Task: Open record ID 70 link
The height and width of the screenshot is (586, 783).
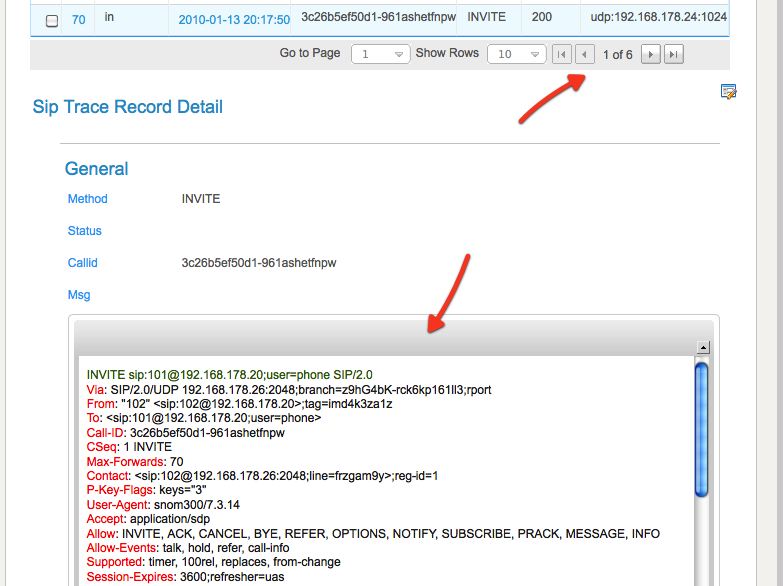Action: pyautogui.click(x=78, y=19)
